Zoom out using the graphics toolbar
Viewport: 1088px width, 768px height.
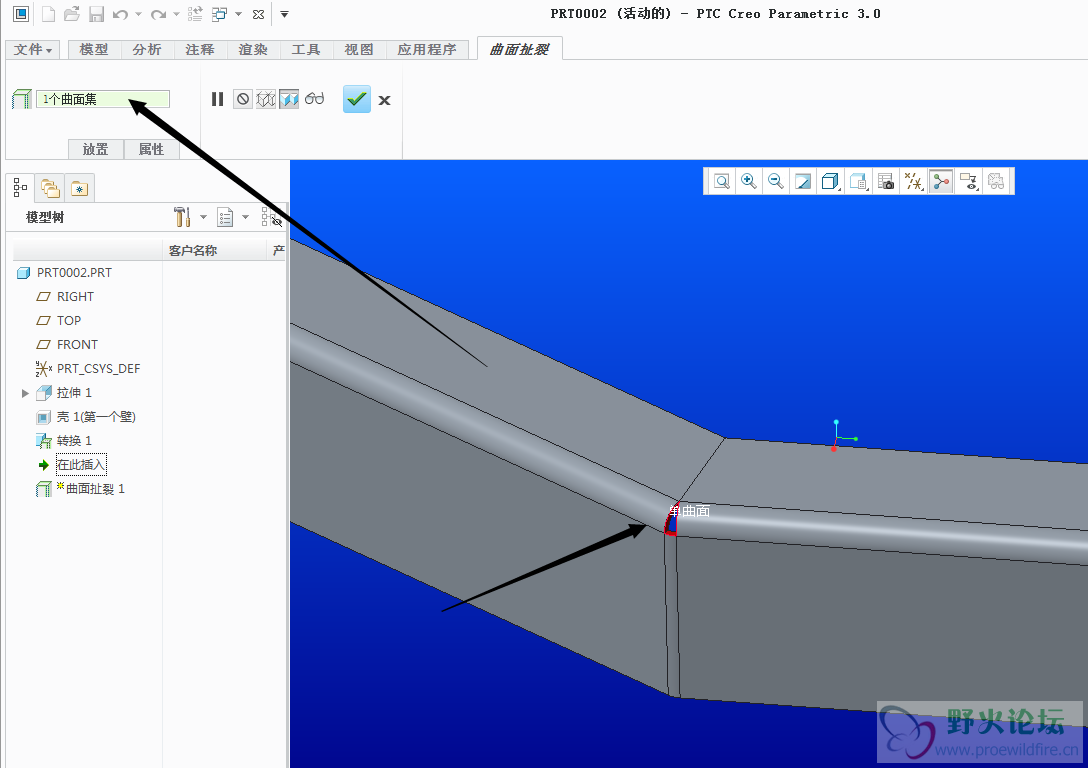coord(776,182)
